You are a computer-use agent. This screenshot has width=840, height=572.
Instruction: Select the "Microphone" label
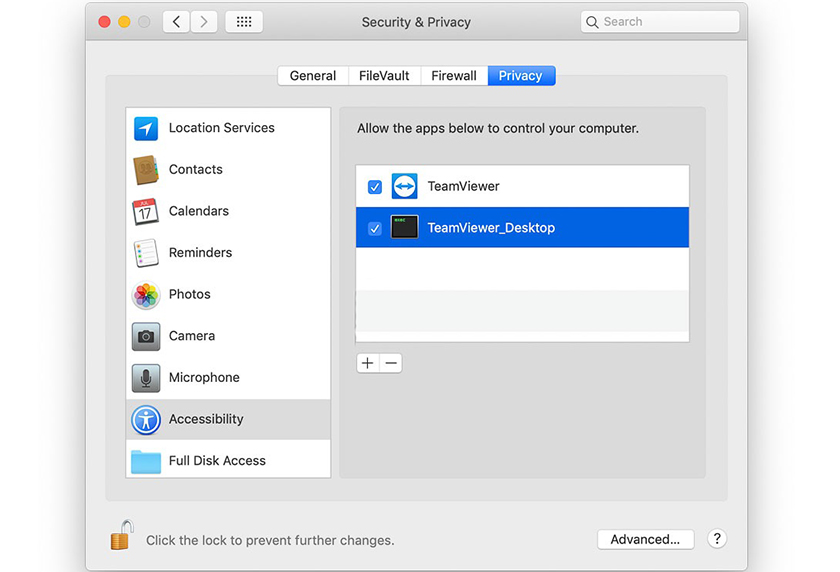coord(204,378)
